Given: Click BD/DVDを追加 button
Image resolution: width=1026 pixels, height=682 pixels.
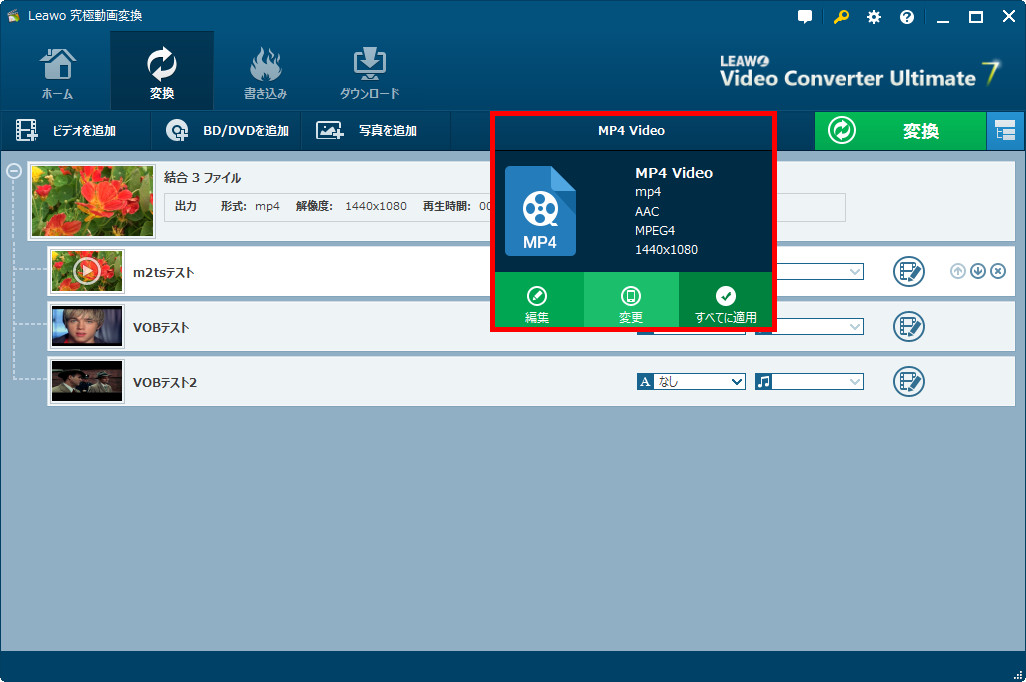Looking at the screenshot, I should [226, 131].
